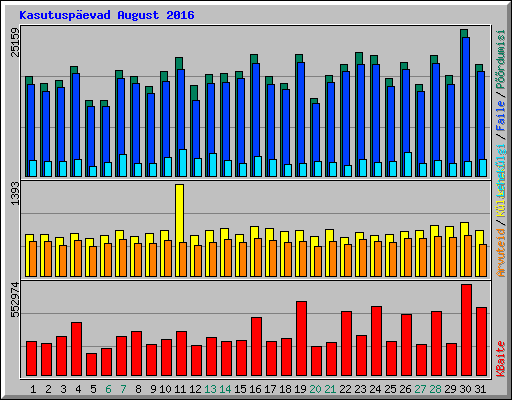Click the x-axis label for day 23
Screen dimensions: 512x400
[360, 389]
